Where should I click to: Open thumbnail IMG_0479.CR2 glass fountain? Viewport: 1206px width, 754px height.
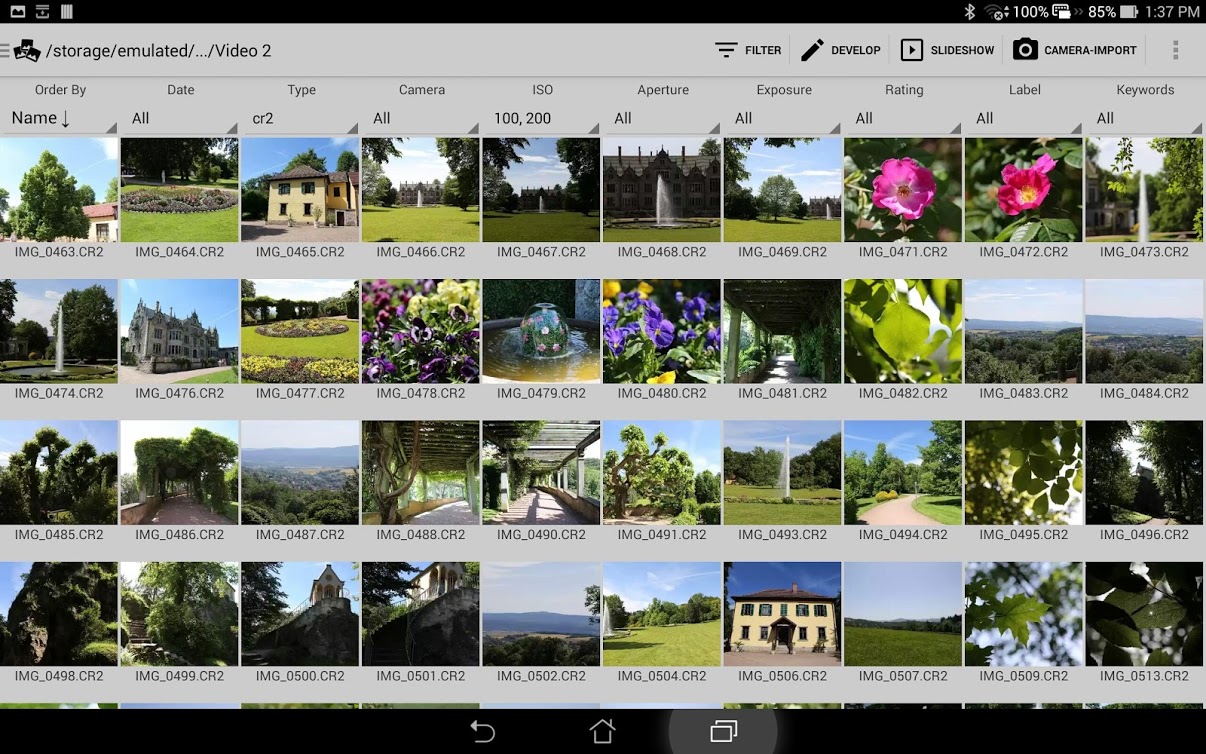pyautogui.click(x=541, y=331)
